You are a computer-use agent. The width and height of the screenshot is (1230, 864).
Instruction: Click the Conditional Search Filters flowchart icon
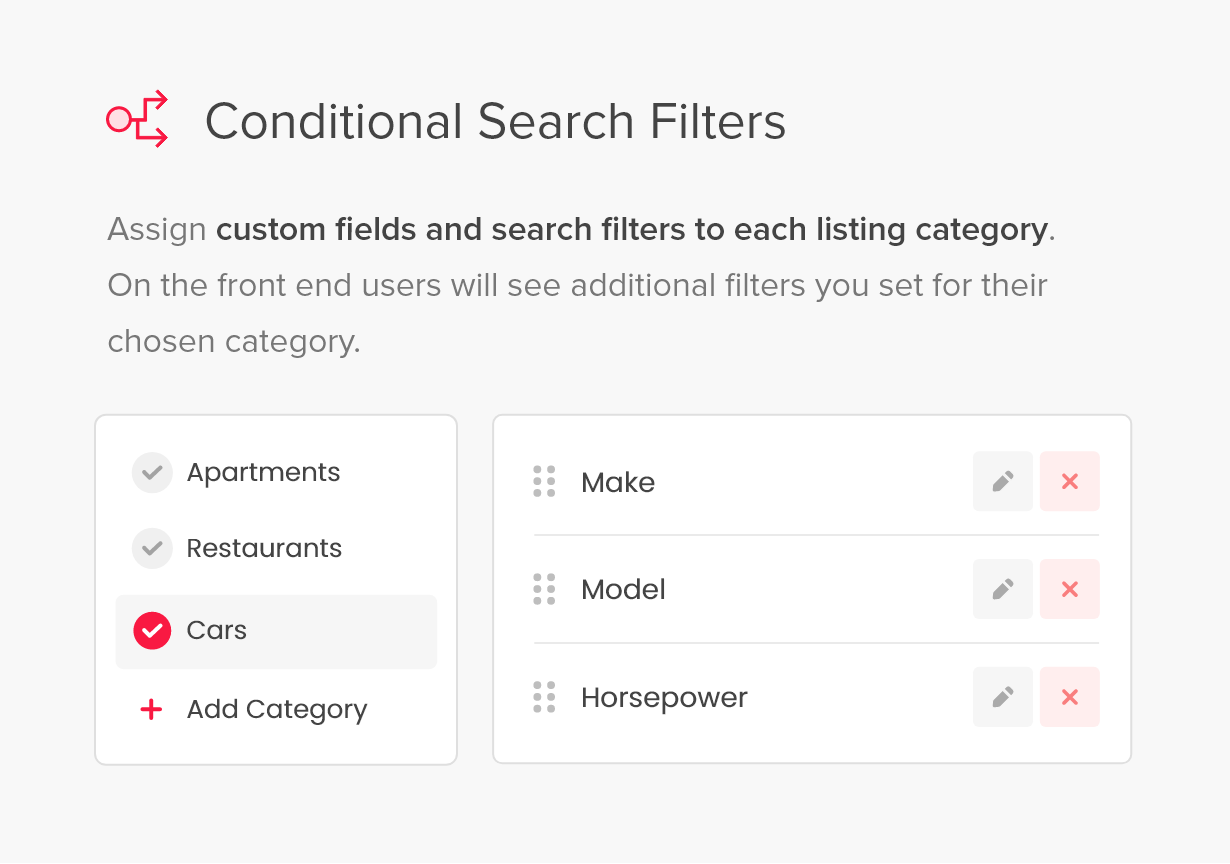(137, 119)
